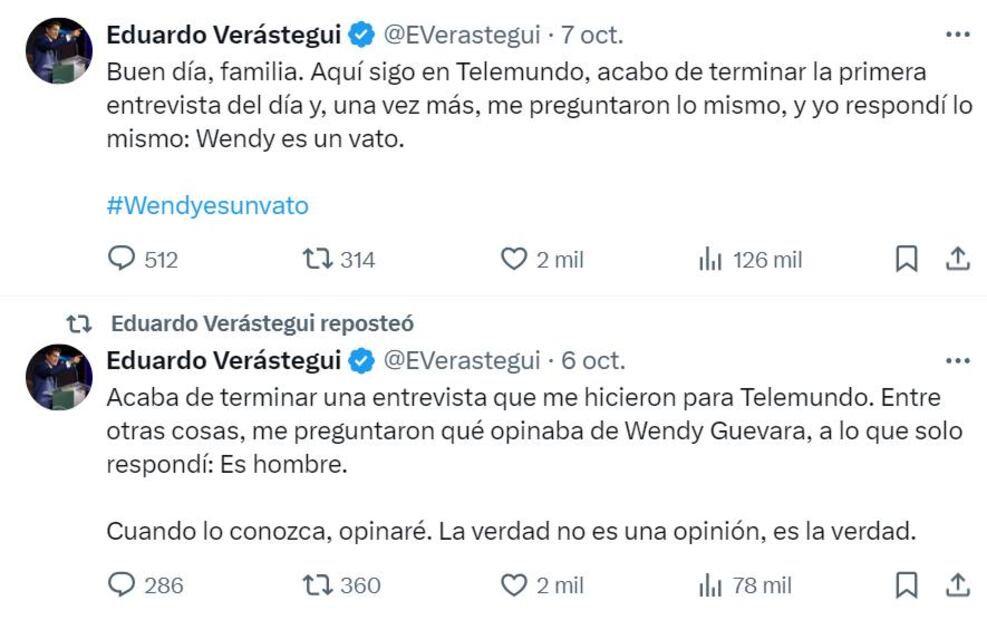View analytics showing 78 mil views
Image resolution: width=987 pixels, height=620 pixels.
[710, 584]
